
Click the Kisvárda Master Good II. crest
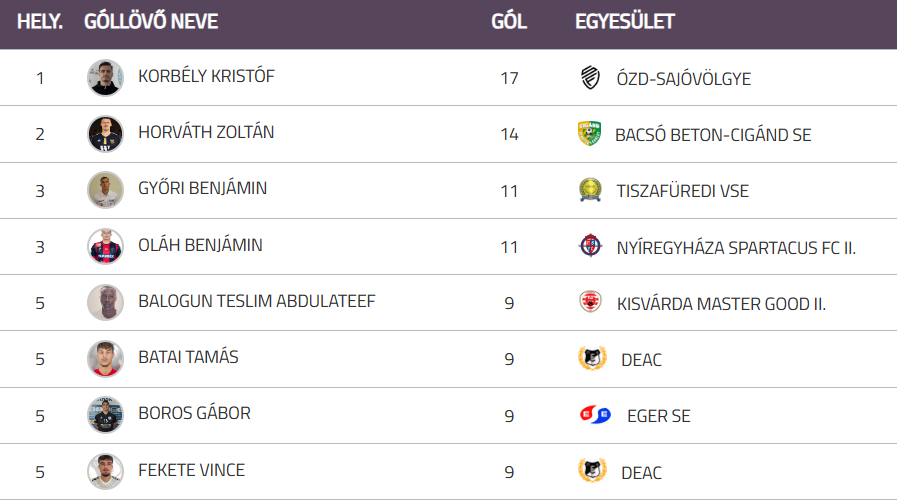(591, 302)
